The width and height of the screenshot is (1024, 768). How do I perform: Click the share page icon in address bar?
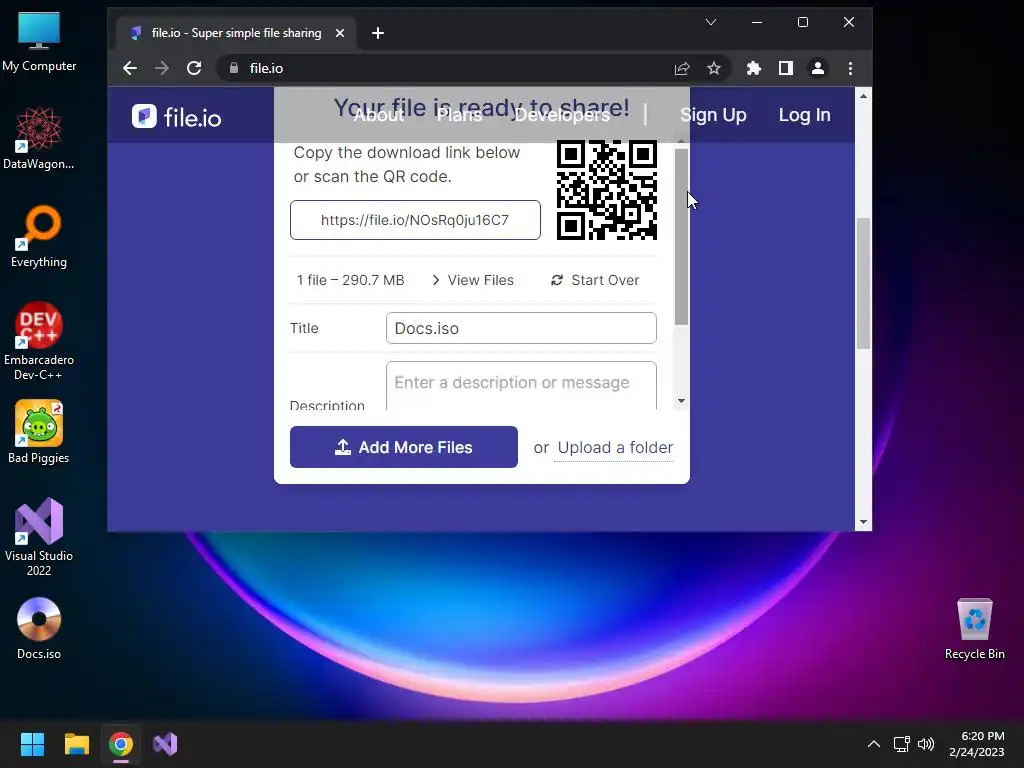[x=682, y=68]
